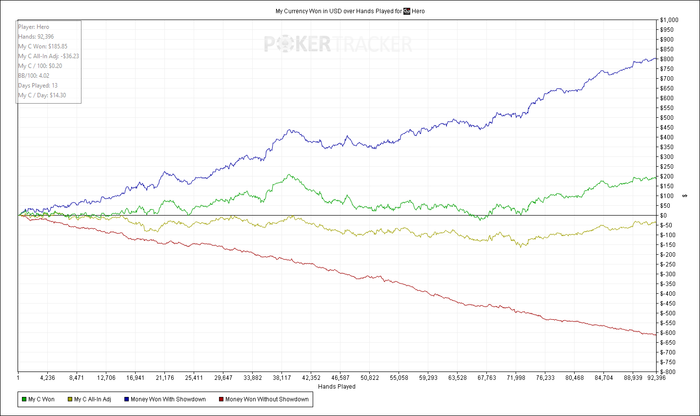Click the '80,468' x-axis tick label
The image size is (700, 416).
click(575, 378)
